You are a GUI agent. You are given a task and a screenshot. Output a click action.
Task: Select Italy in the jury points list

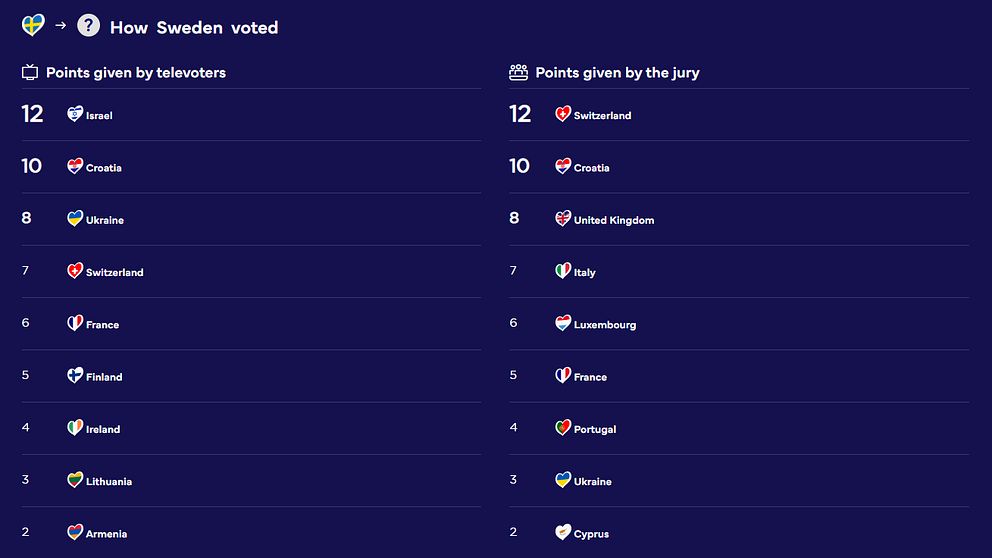[739, 271]
